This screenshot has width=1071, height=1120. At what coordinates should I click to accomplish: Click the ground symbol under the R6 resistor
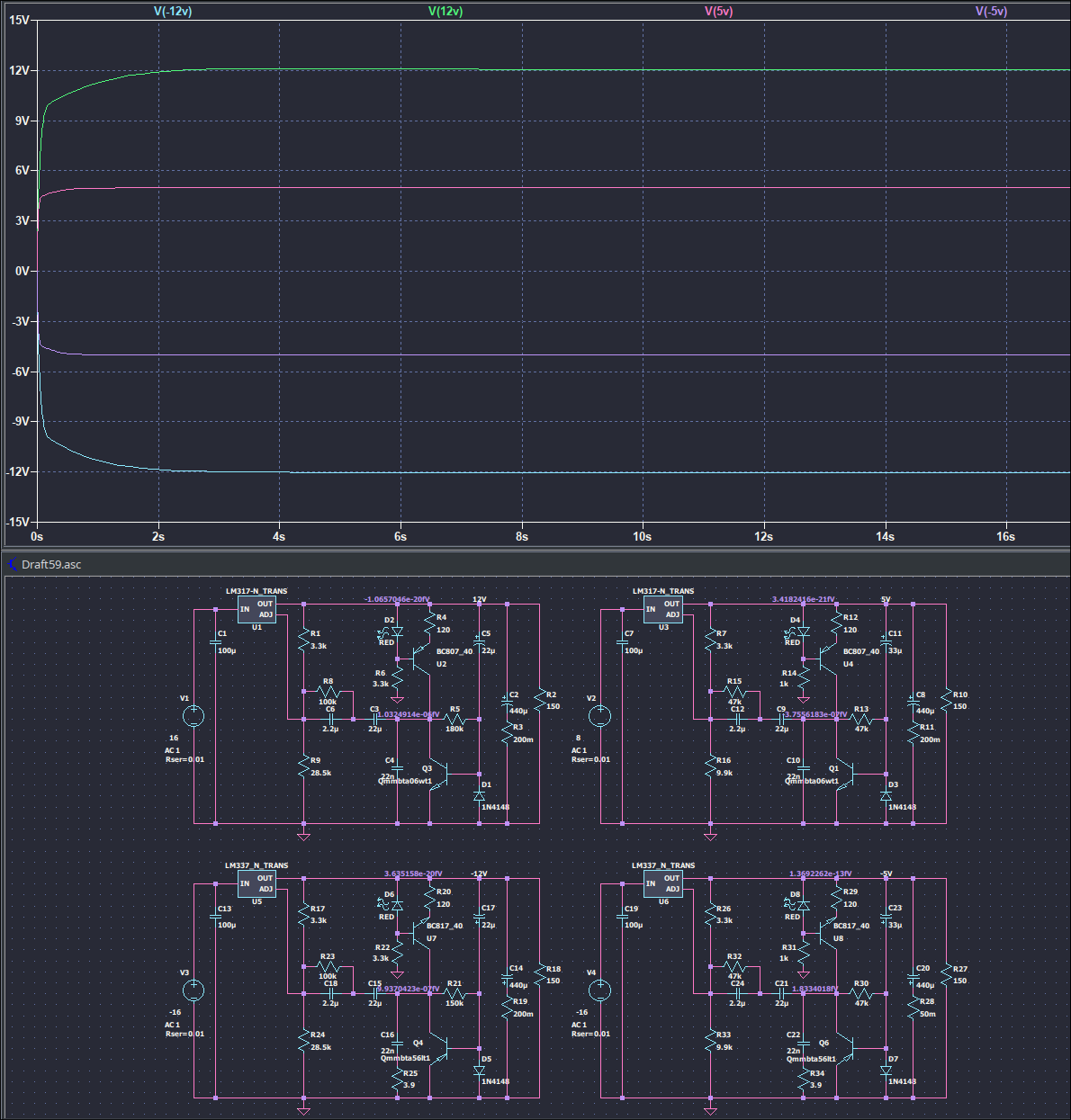pyautogui.click(x=397, y=700)
